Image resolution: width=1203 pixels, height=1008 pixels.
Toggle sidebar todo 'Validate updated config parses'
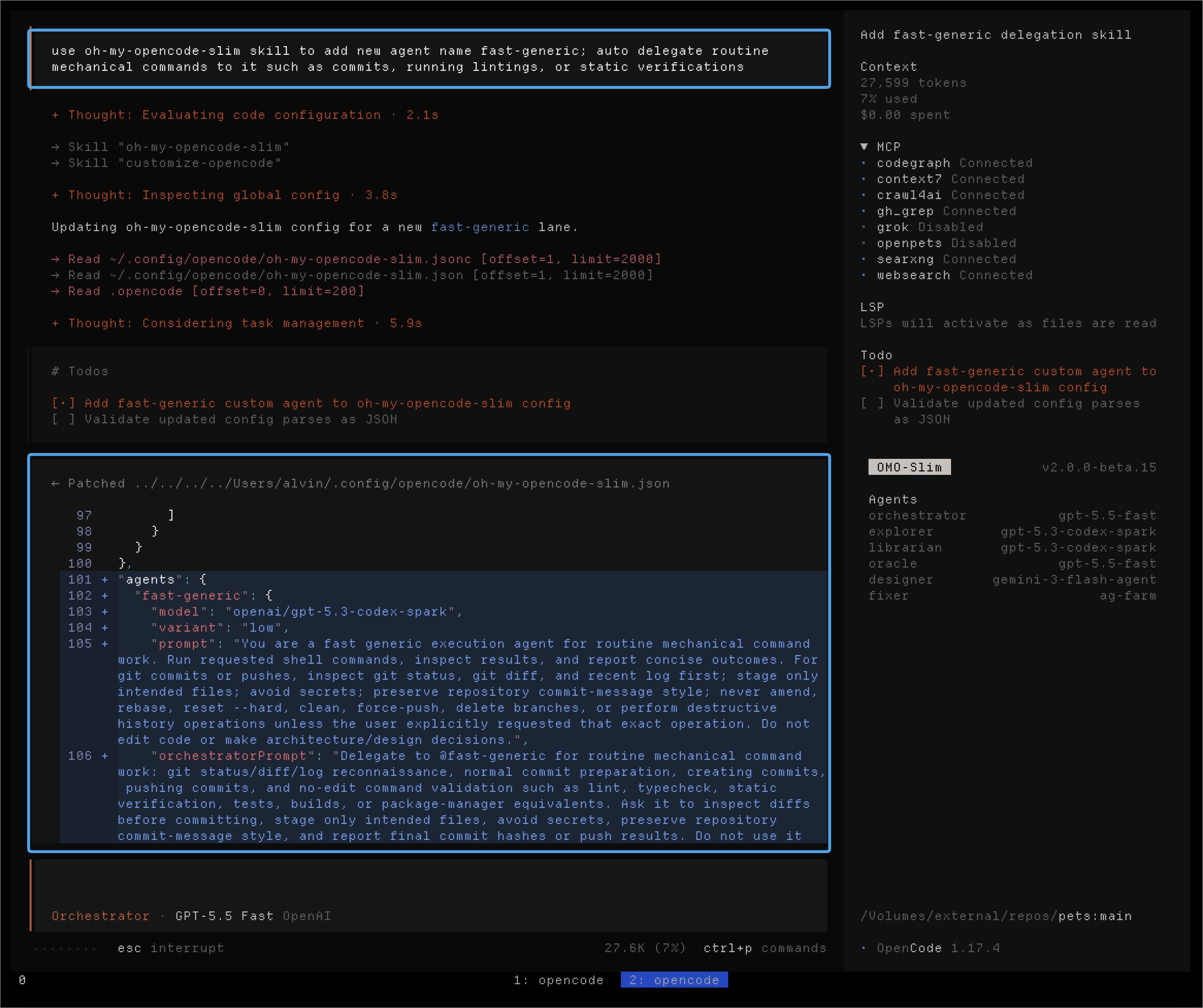tap(1000, 411)
